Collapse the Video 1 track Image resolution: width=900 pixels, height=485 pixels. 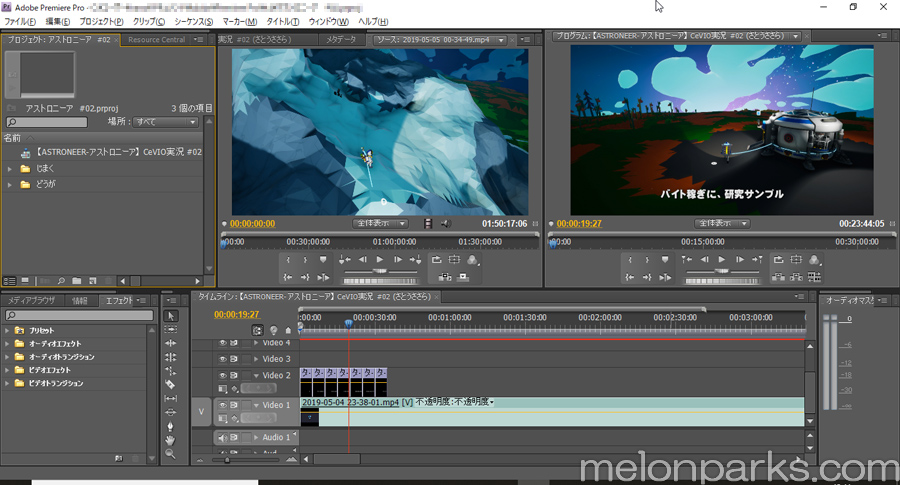click(x=256, y=405)
